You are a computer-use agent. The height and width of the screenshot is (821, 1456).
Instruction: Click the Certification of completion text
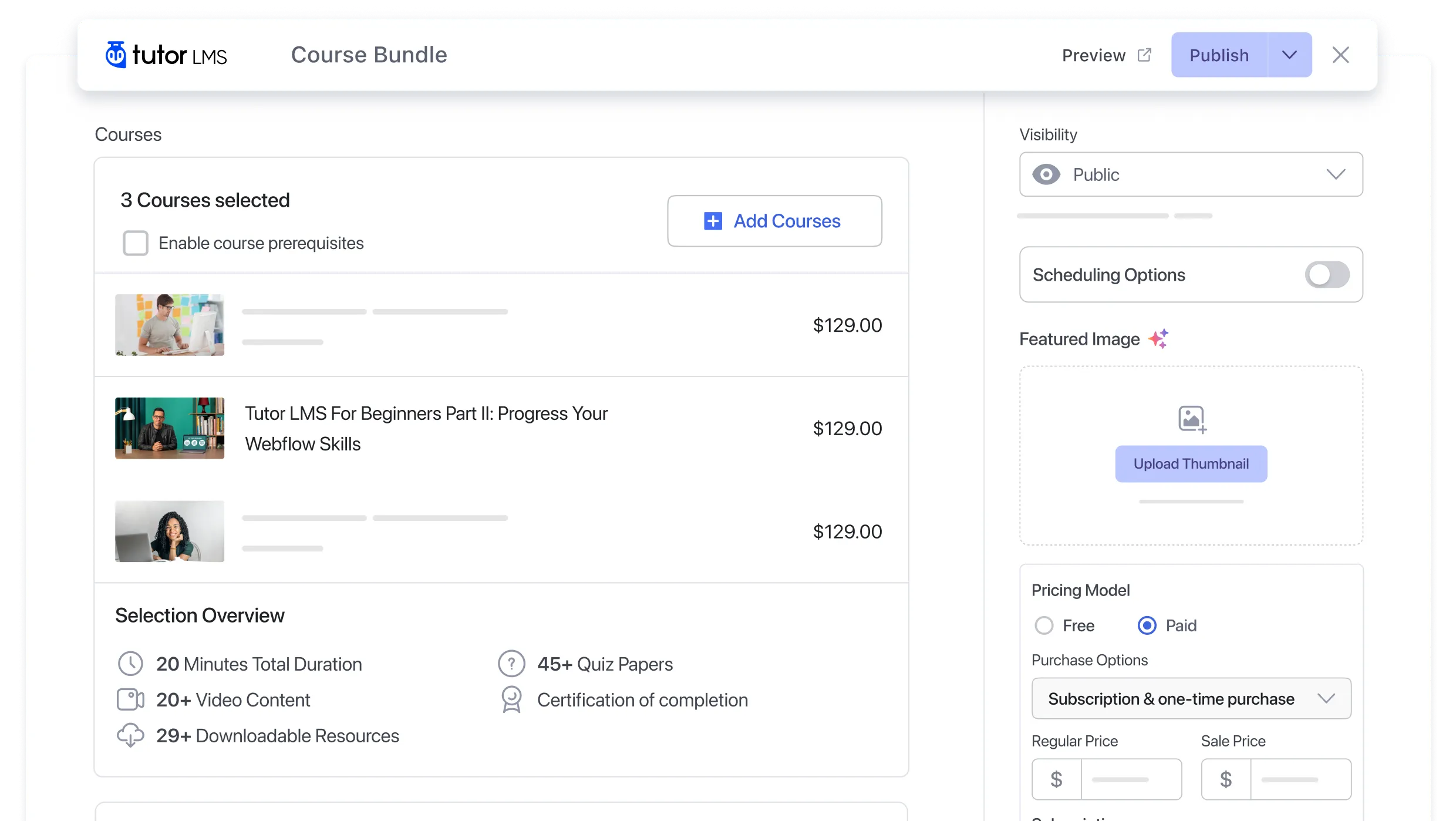click(x=642, y=699)
